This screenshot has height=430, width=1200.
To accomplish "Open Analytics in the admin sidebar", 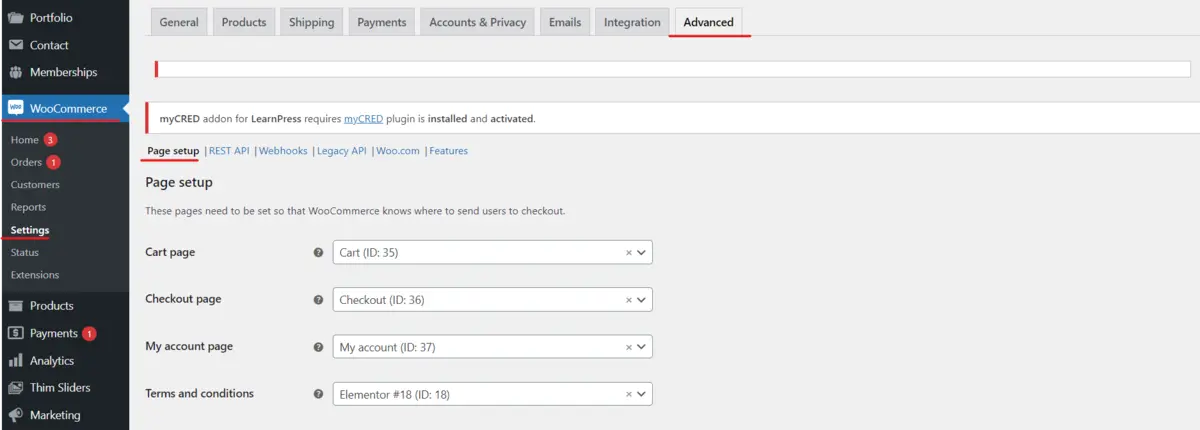I will [52, 361].
